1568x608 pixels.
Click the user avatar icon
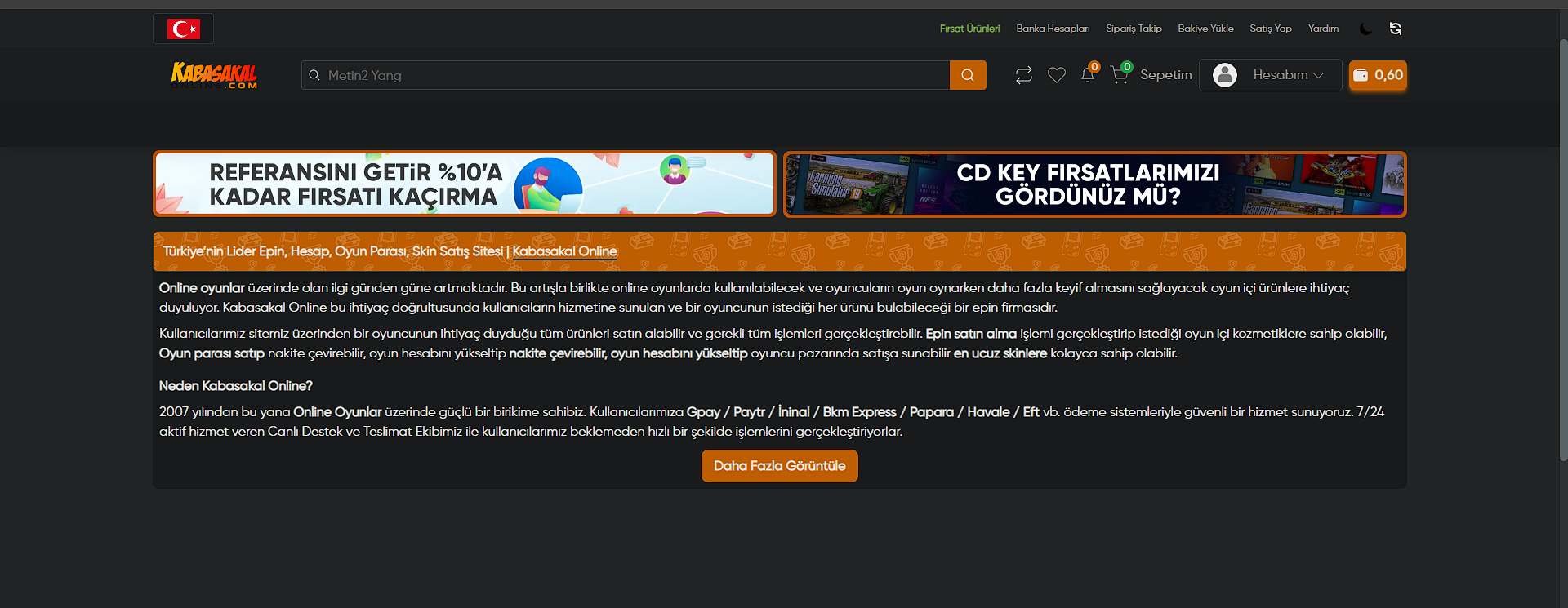(x=1225, y=75)
